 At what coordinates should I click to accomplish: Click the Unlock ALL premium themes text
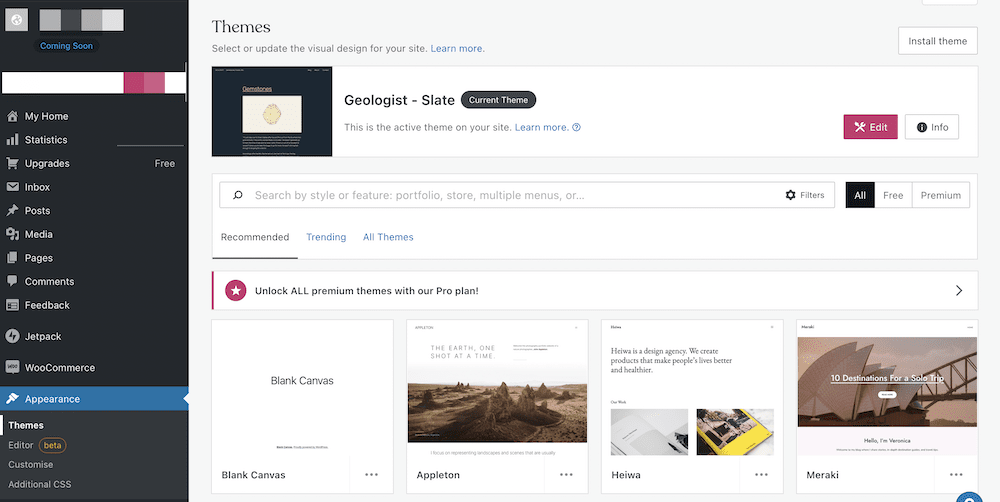click(x=367, y=291)
